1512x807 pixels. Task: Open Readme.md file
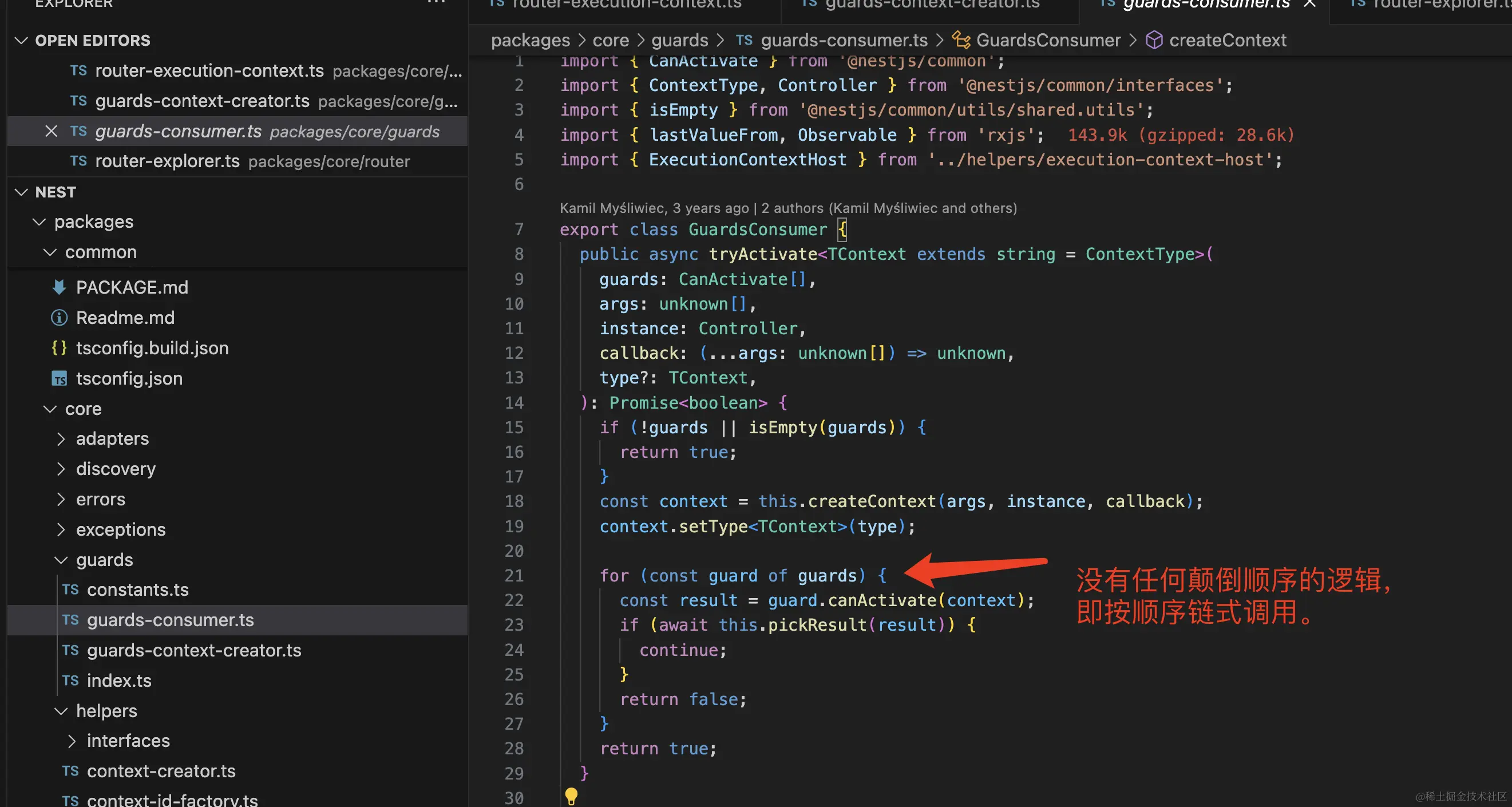point(238,318)
